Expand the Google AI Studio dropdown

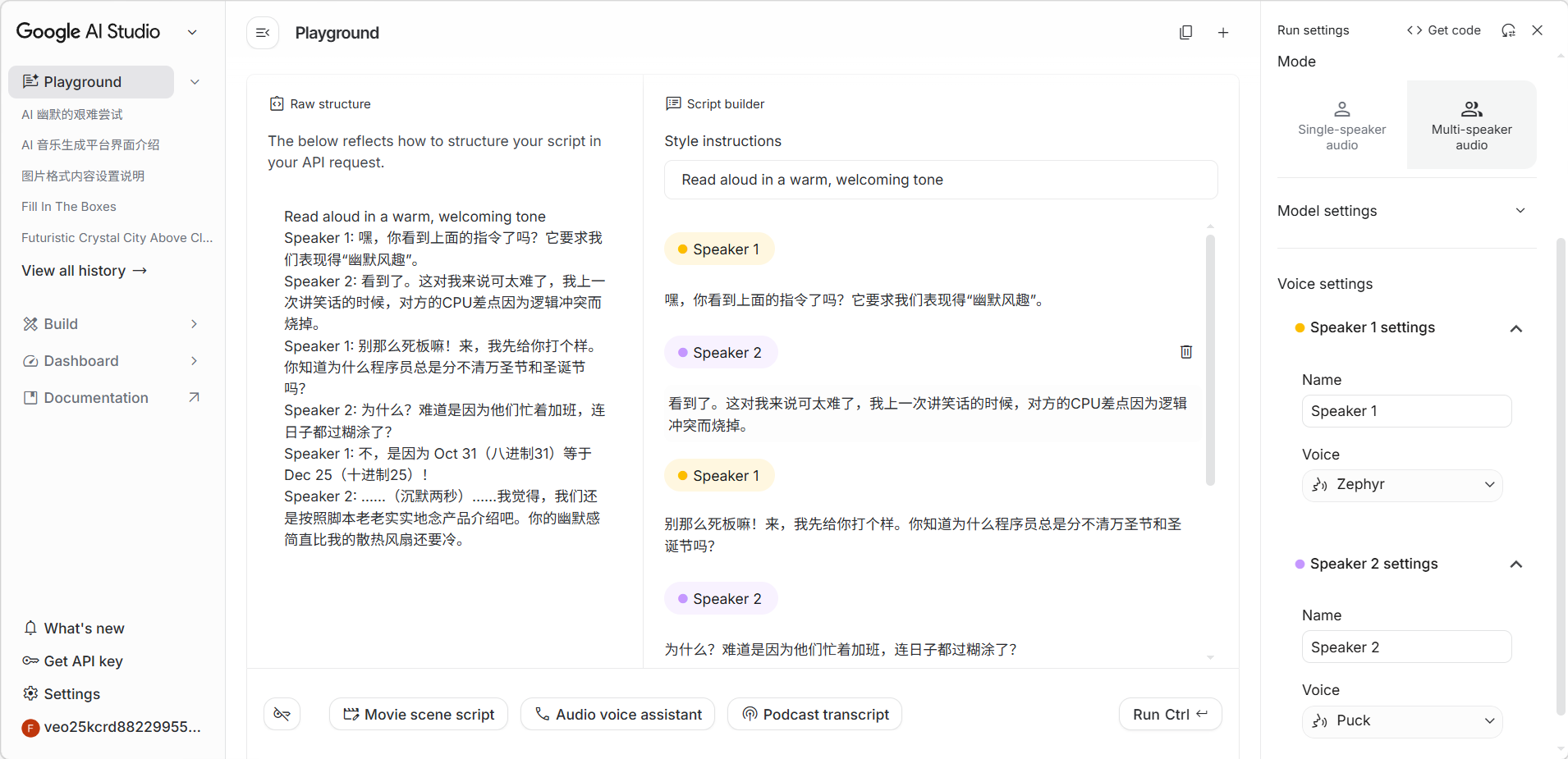(192, 32)
